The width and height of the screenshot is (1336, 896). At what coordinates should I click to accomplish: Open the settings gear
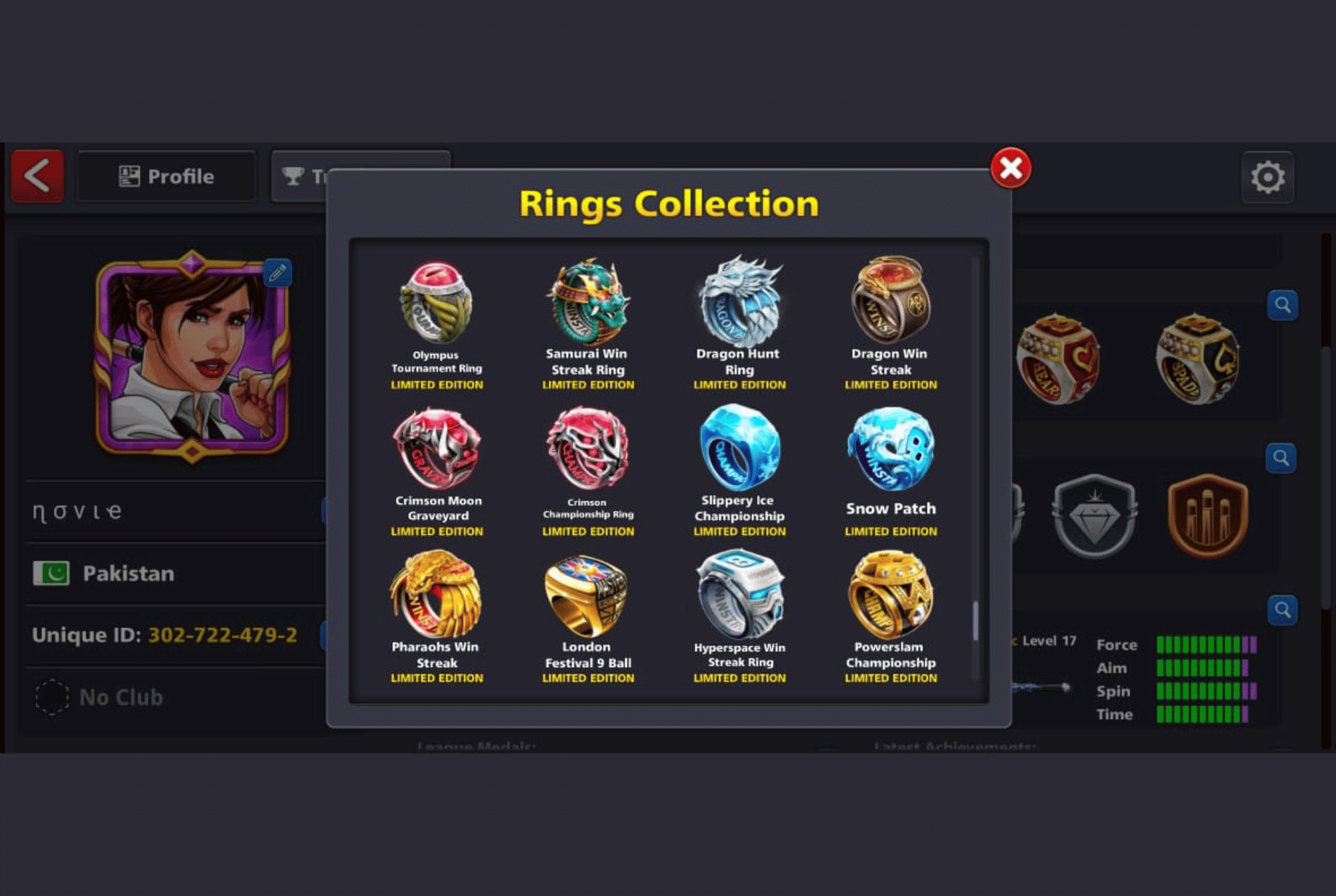[x=1268, y=177]
